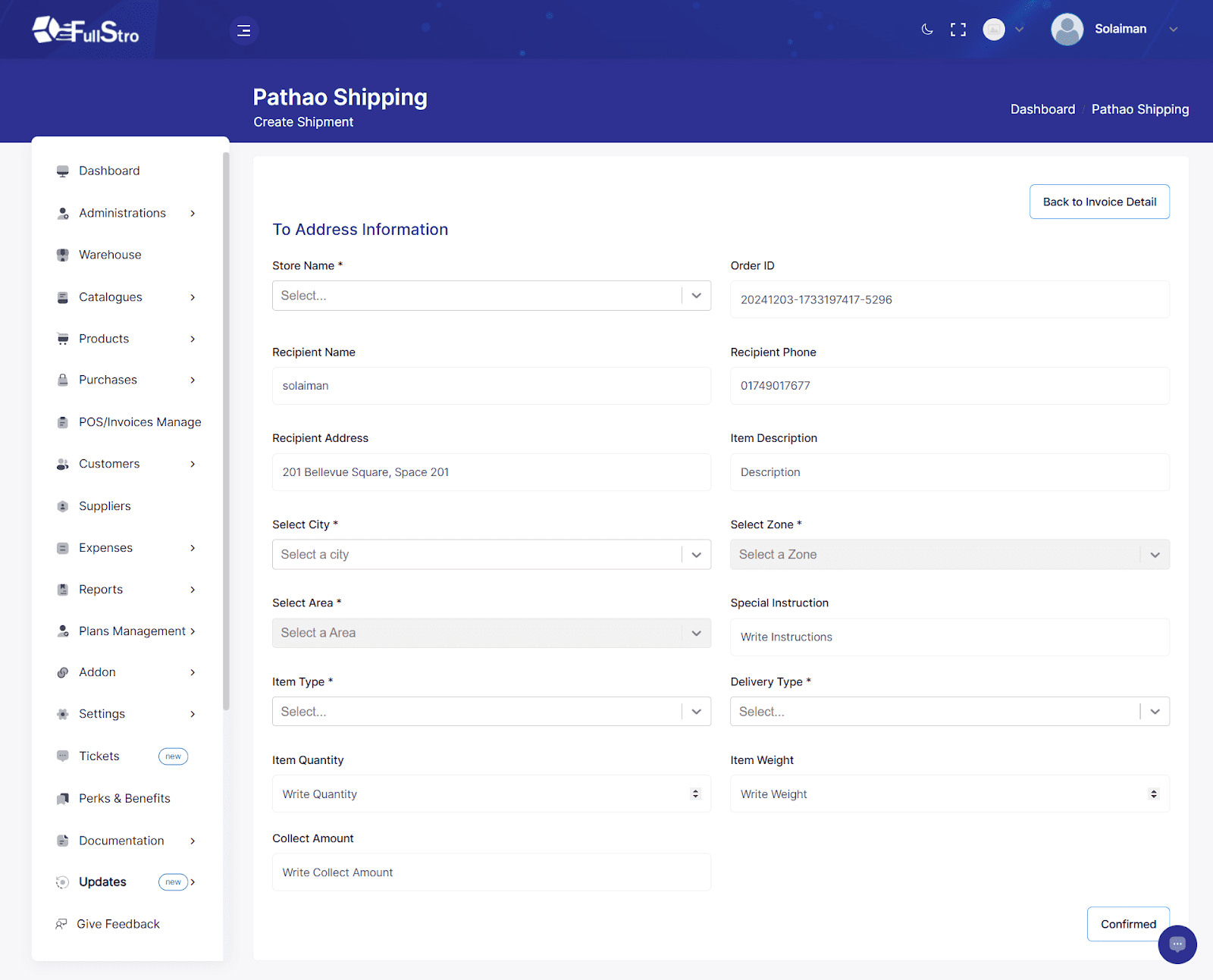Click the Confirmed button
The height and width of the screenshot is (980, 1213).
[1128, 924]
